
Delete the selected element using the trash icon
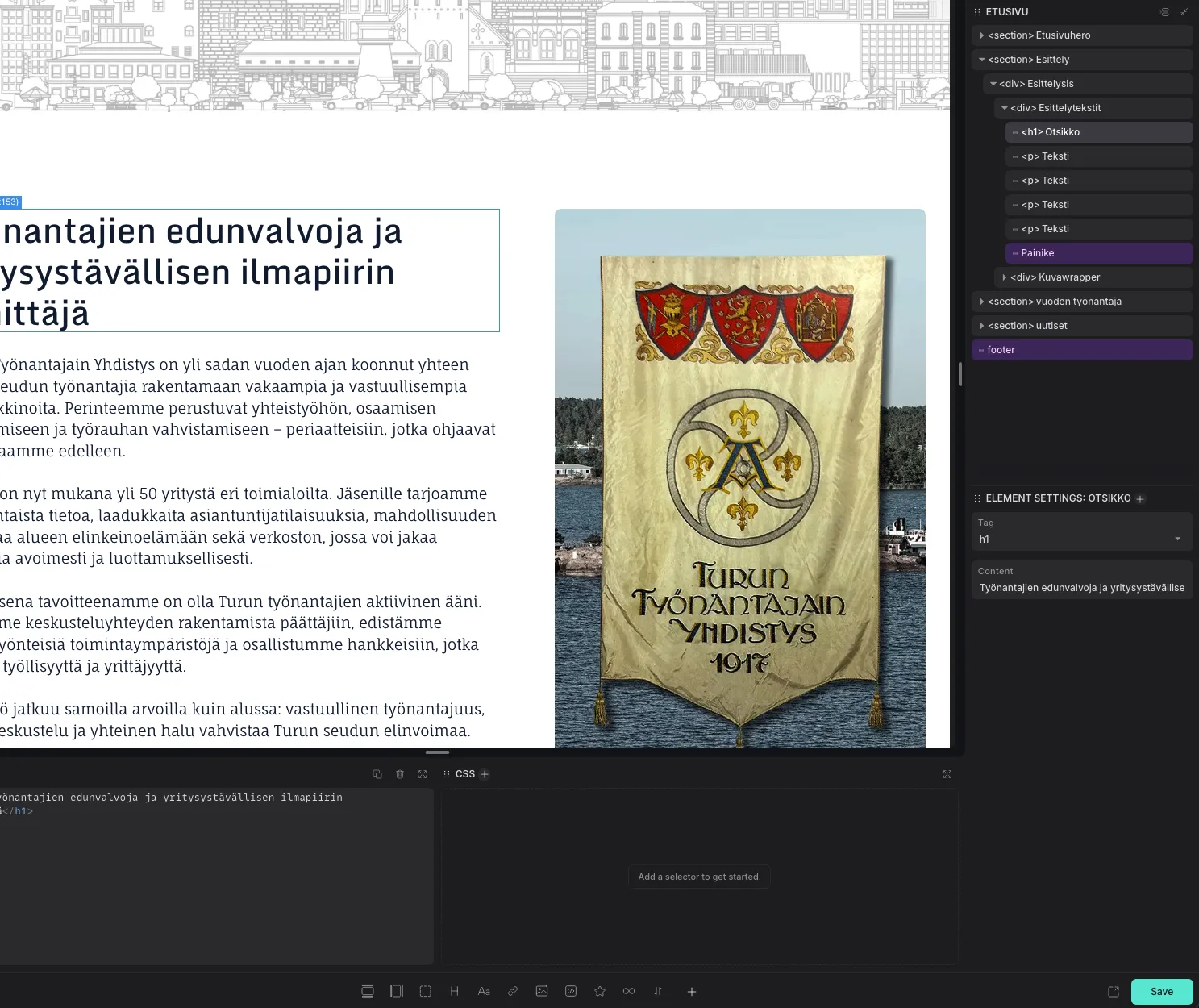pyautogui.click(x=399, y=773)
